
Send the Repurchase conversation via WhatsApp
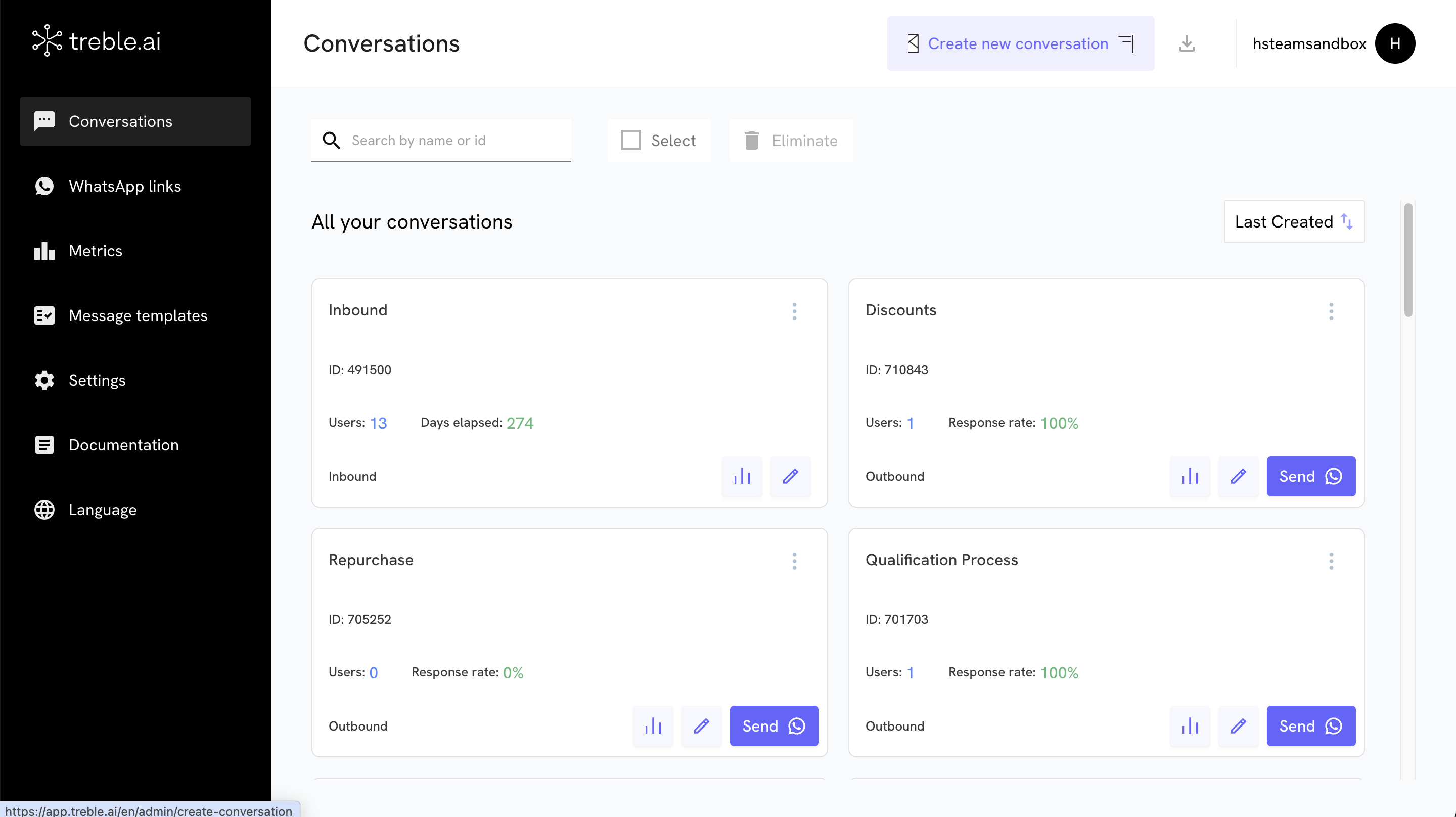[773, 726]
